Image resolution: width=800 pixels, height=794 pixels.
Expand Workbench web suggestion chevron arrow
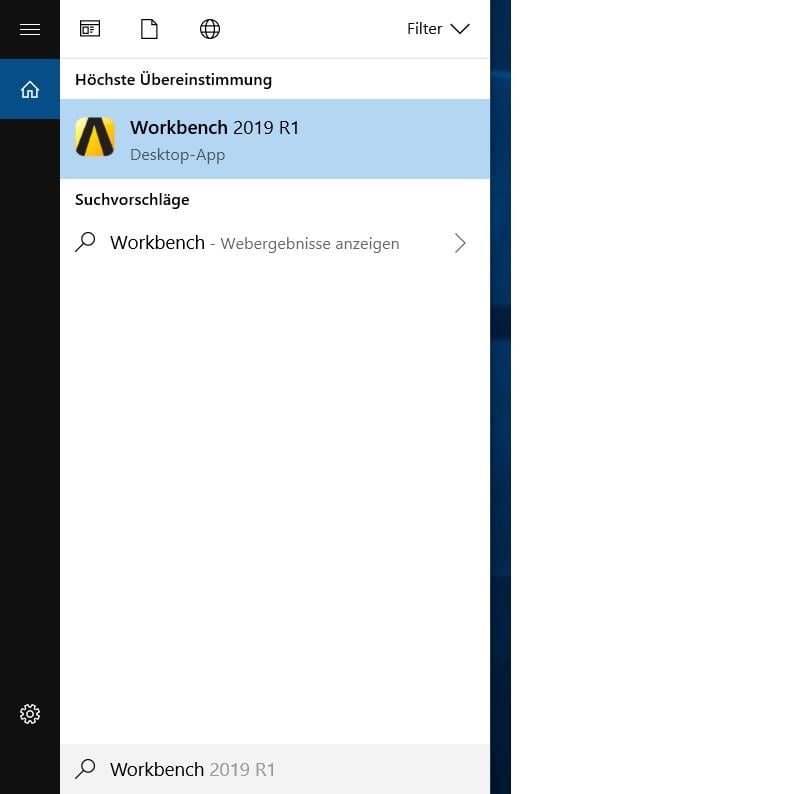(x=460, y=243)
